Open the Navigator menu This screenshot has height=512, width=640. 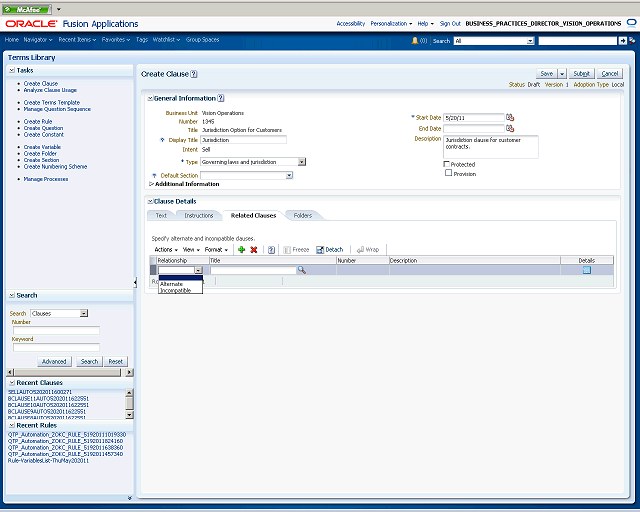pyautogui.click(x=38, y=40)
